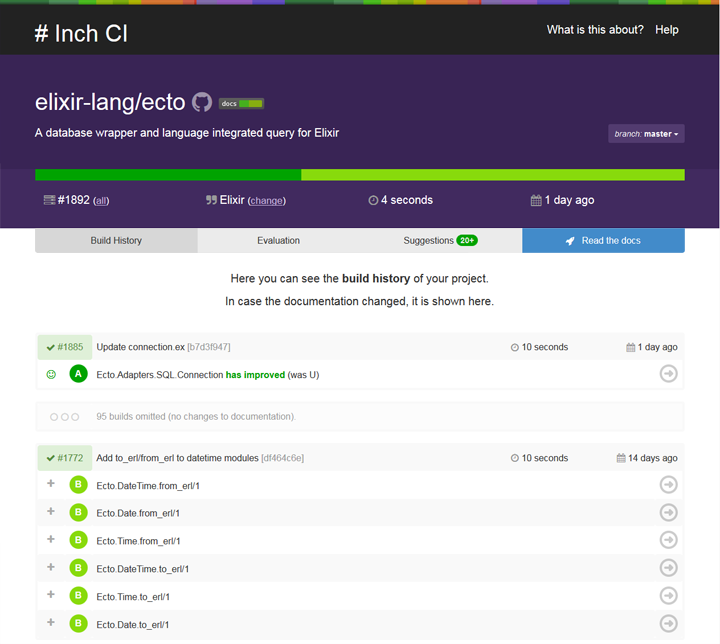
Task: Expand the 95 builds omitted row
Action: pyautogui.click(x=360, y=417)
